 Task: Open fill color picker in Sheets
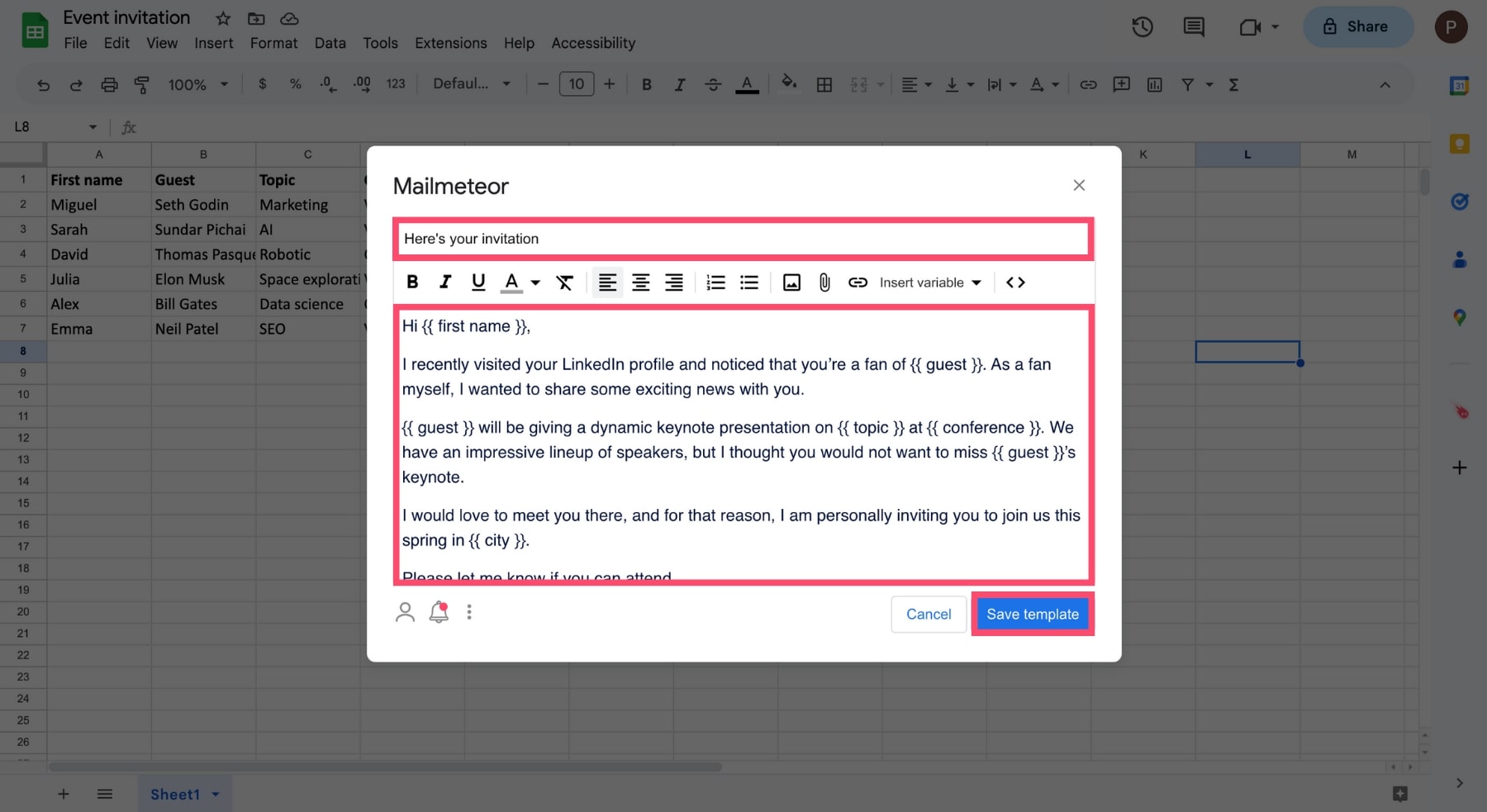[x=790, y=83]
